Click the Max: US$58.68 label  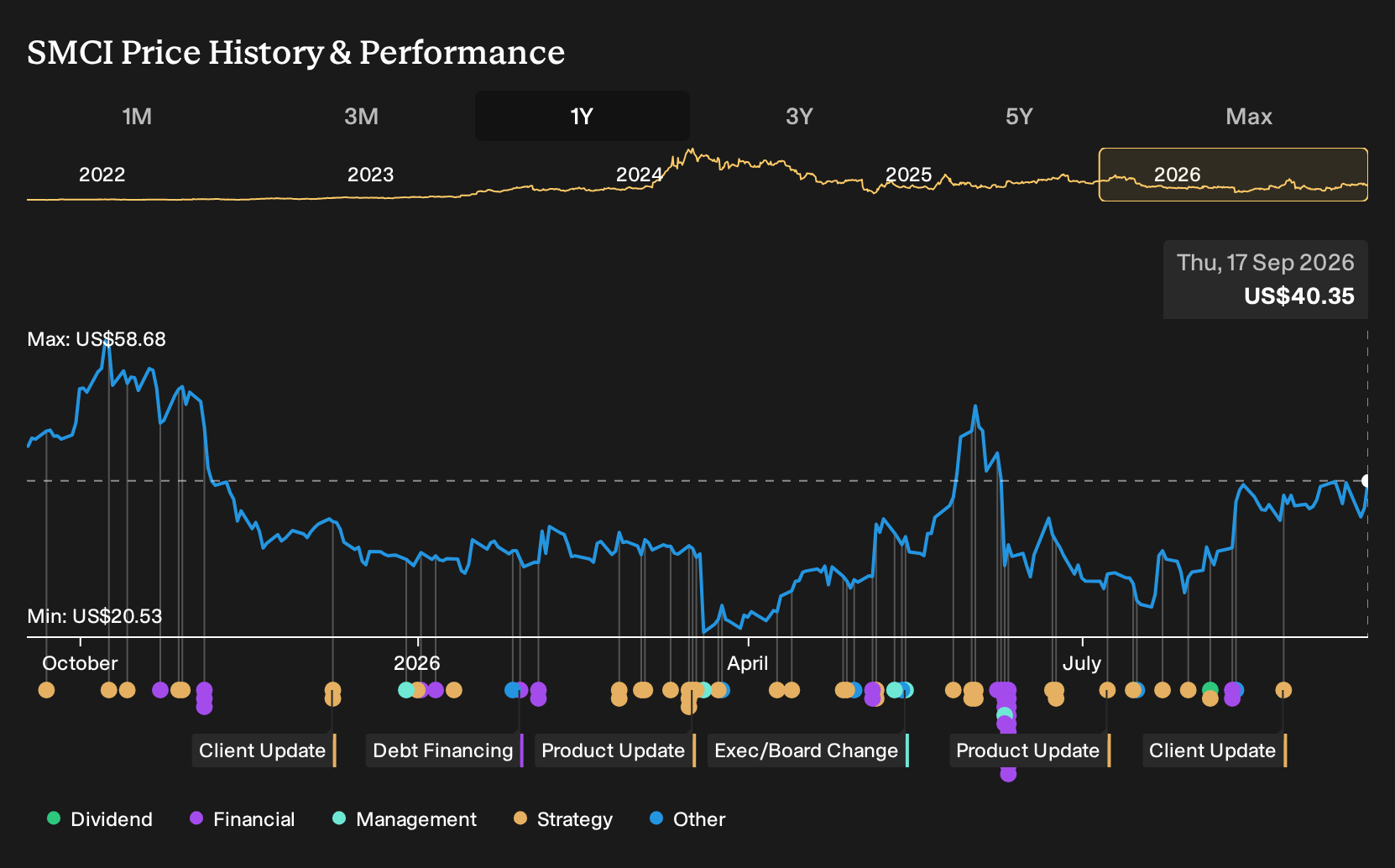pyautogui.click(x=97, y=339)
